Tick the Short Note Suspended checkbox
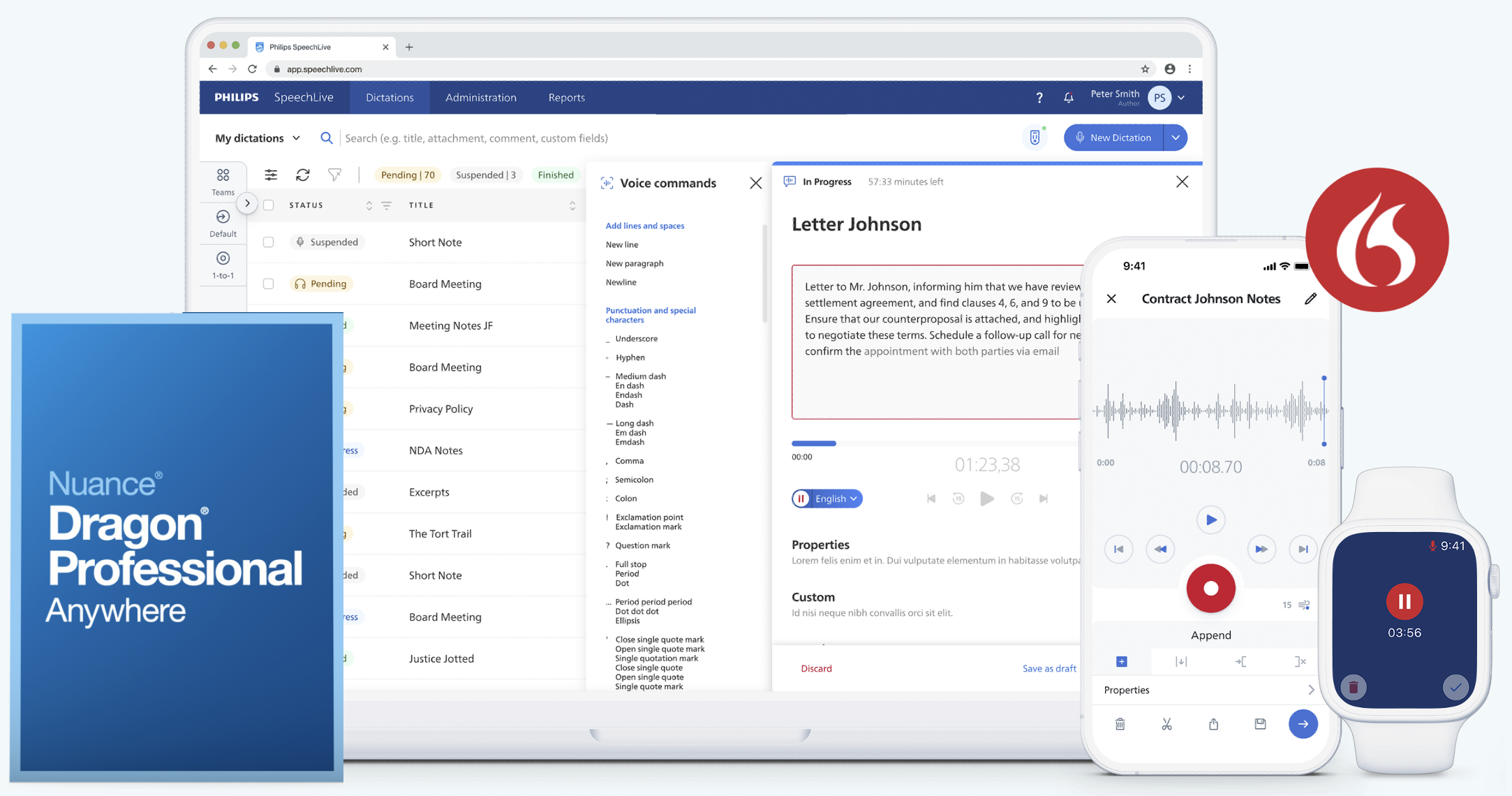 click(x=268, y=242)
